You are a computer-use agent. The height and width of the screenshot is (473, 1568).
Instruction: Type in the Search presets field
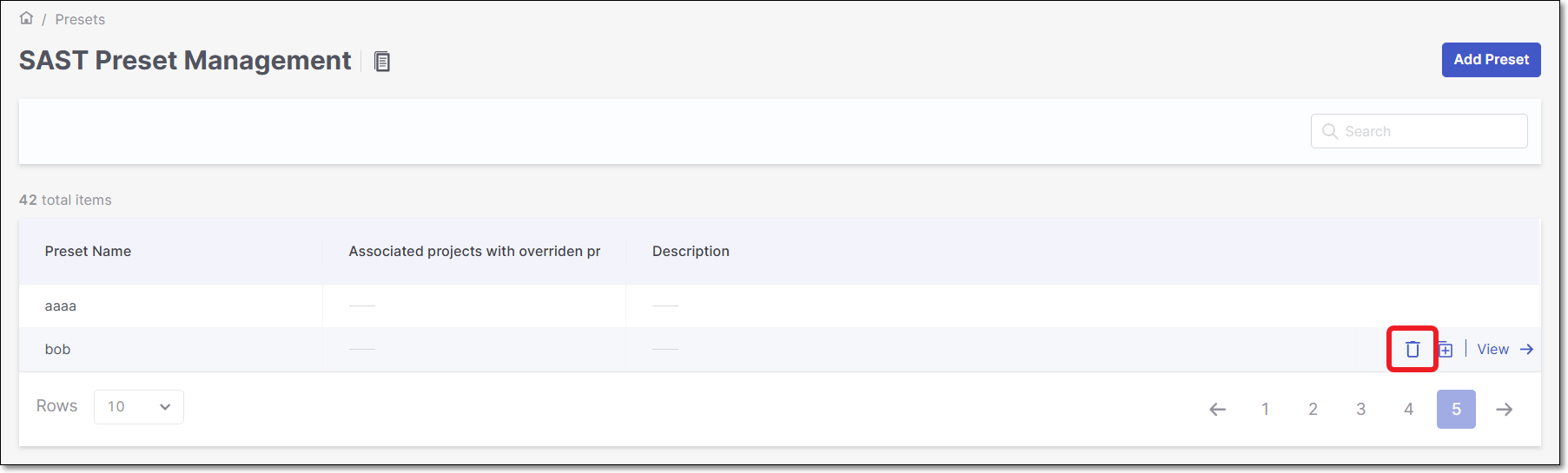point(1430,131)
